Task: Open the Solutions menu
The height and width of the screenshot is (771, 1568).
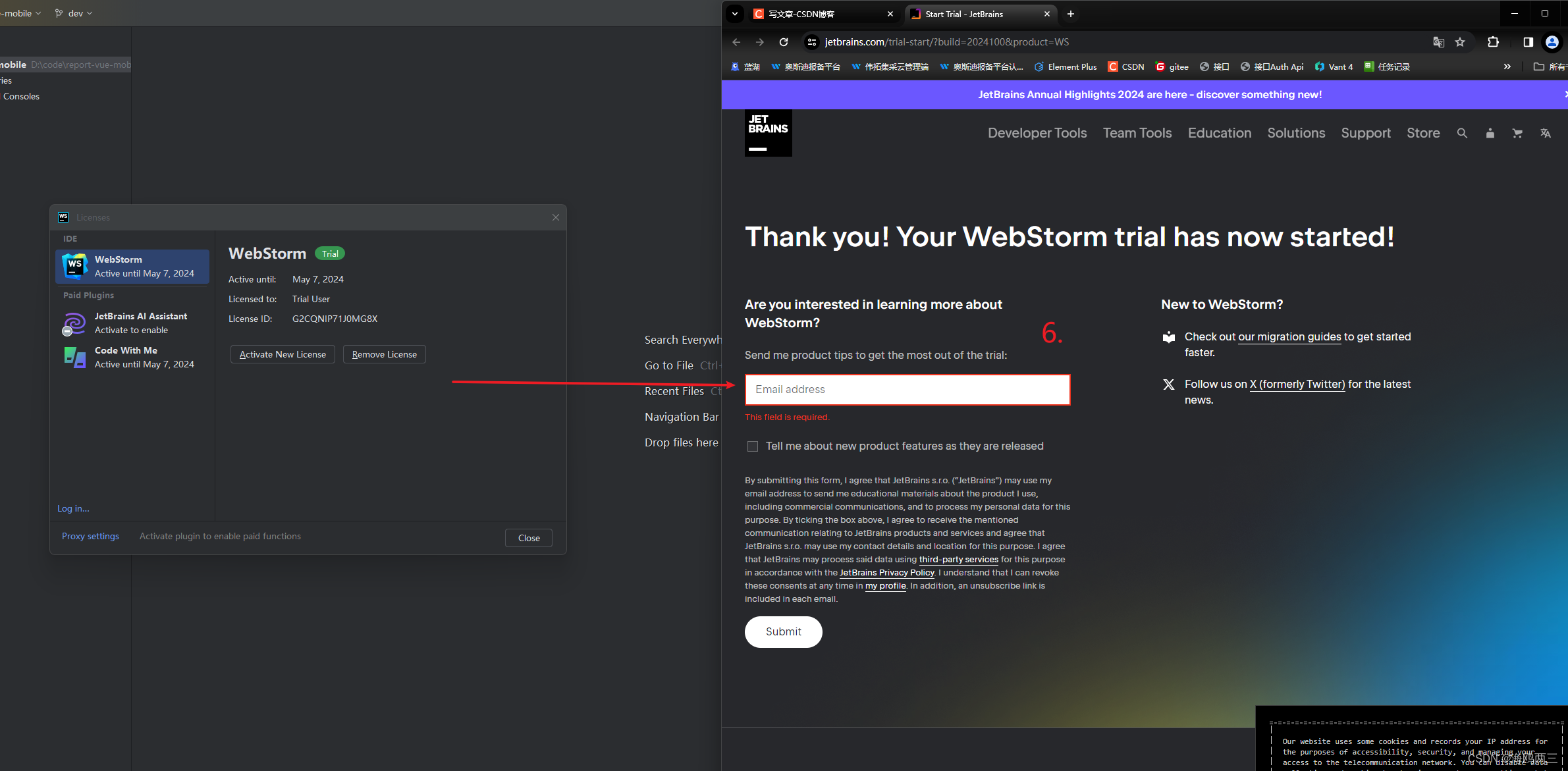Action: [x=1296, y=133]
